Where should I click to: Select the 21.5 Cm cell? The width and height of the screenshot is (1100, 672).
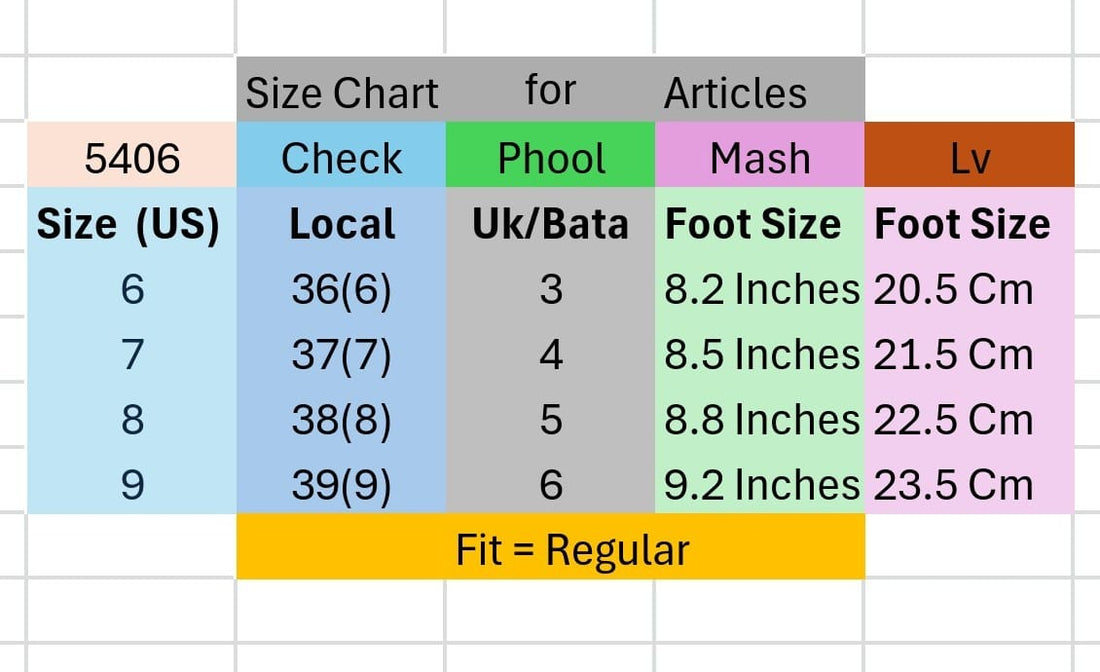click(x=953, y=355)
